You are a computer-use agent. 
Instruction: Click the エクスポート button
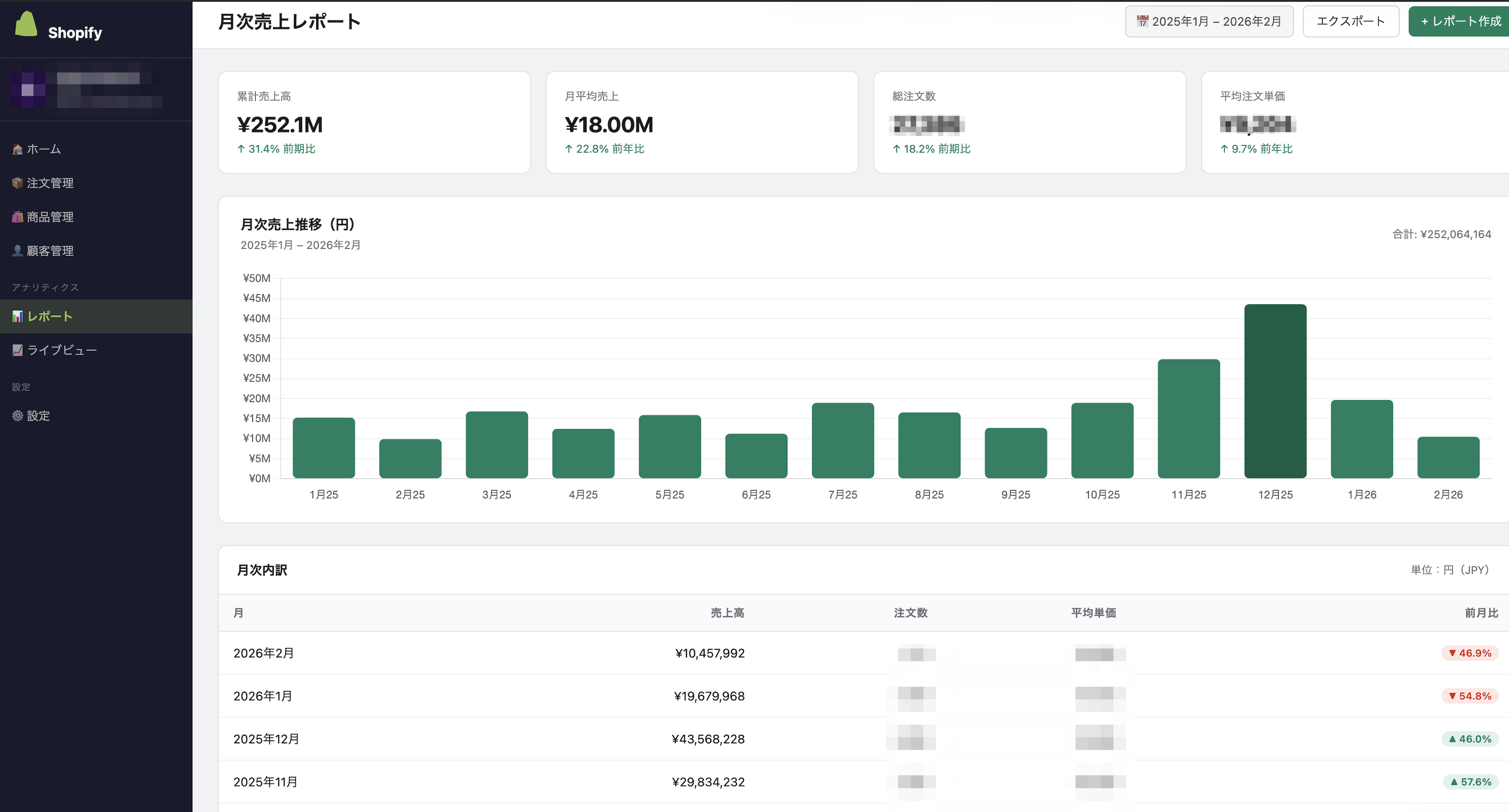[x=1351, y=20]
